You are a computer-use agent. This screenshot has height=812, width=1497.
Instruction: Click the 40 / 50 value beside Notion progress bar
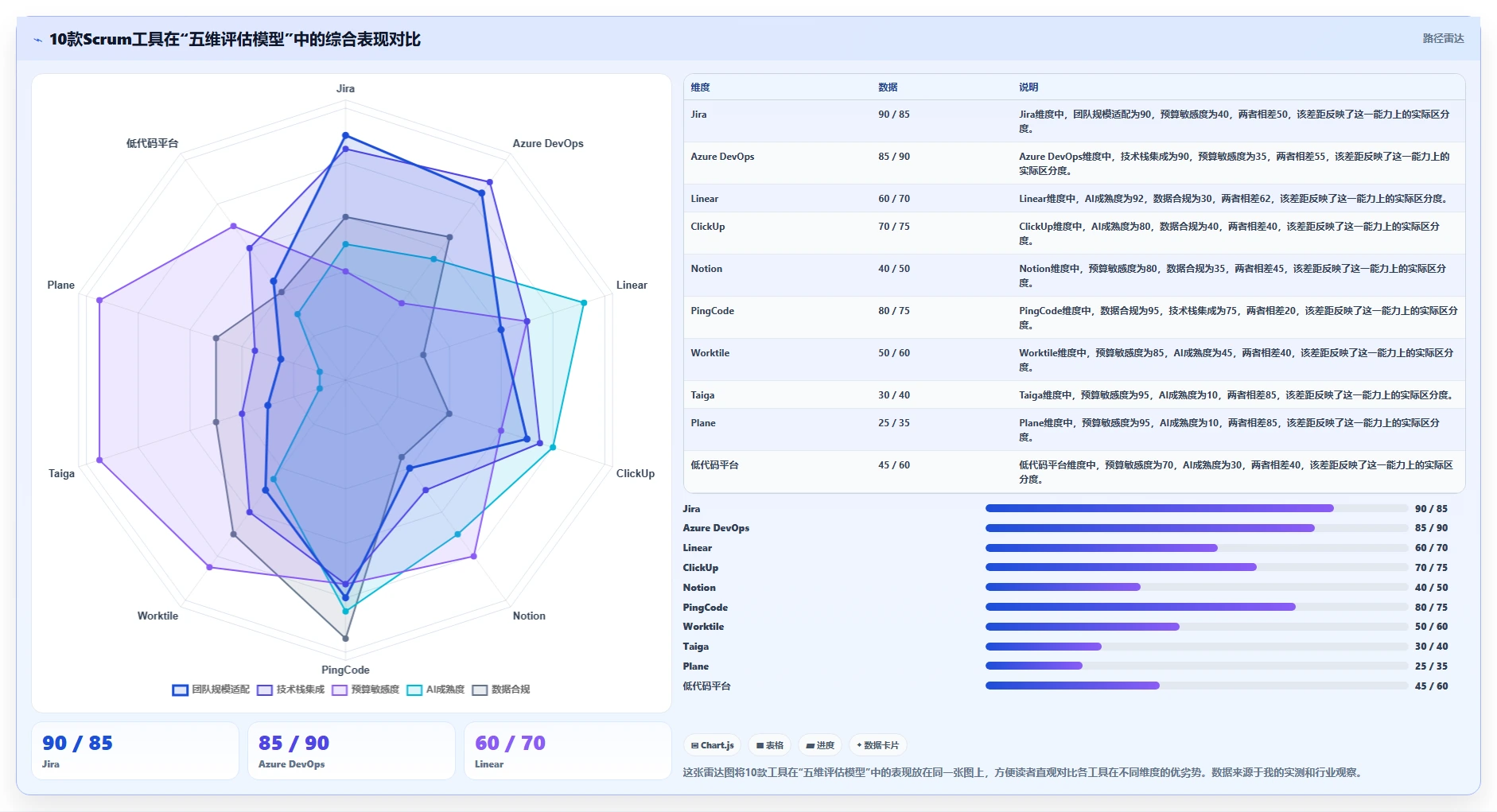pos(1431,588)
